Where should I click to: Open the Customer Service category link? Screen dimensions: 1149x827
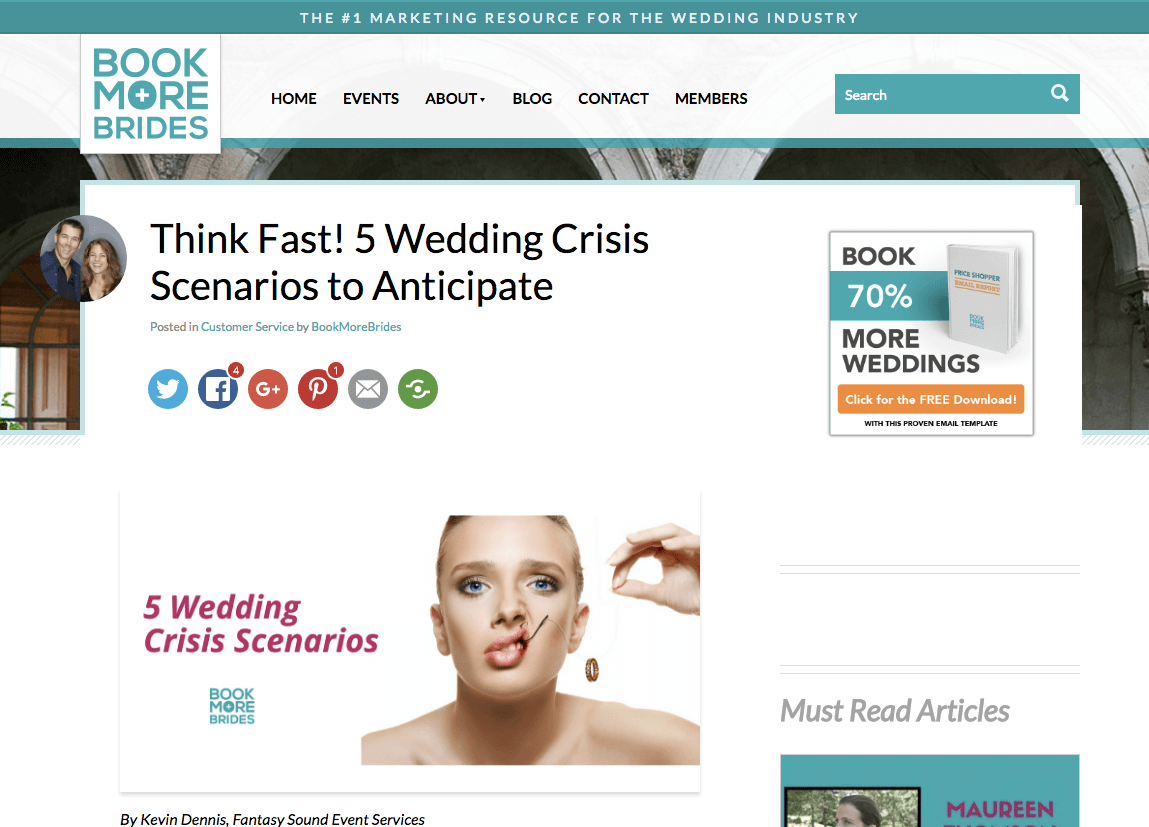point(247,327)
